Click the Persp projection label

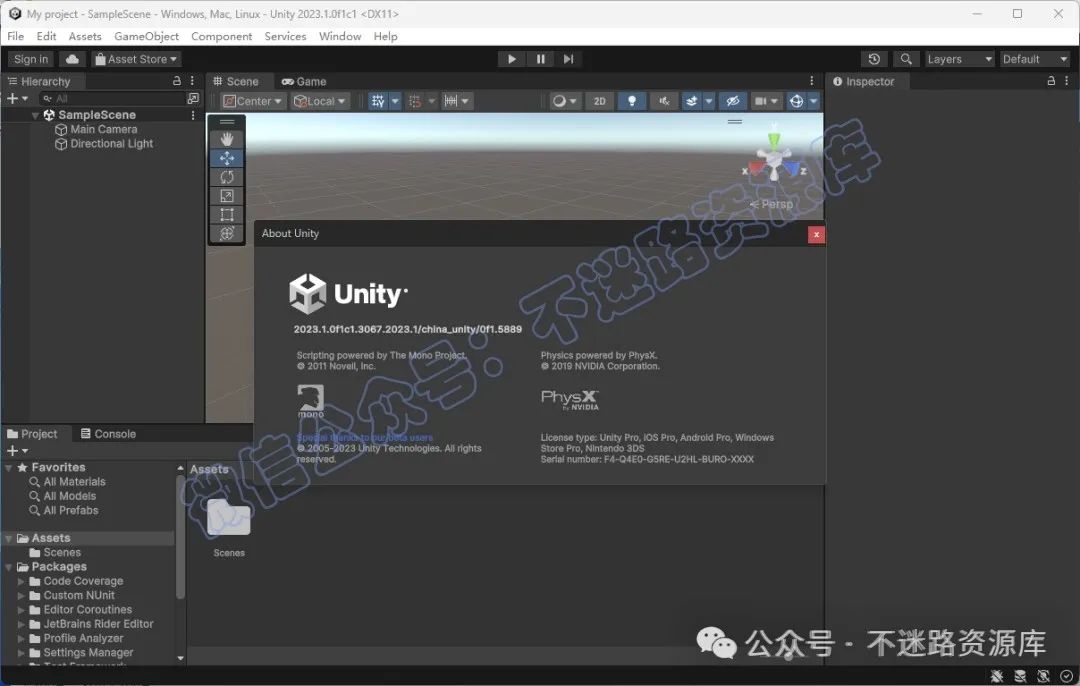point(777,204)
